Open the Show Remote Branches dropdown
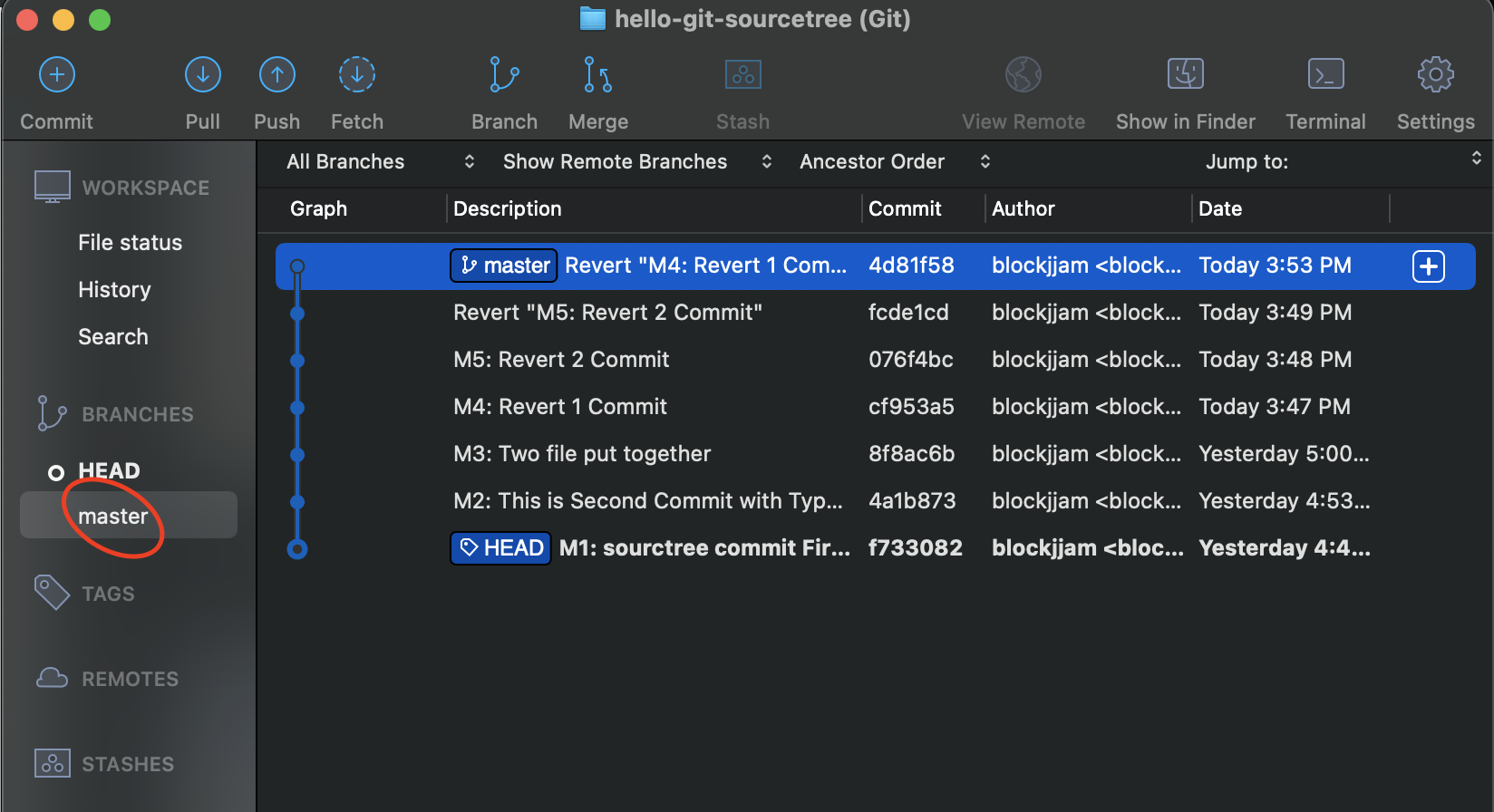 (x=636, y=162)
